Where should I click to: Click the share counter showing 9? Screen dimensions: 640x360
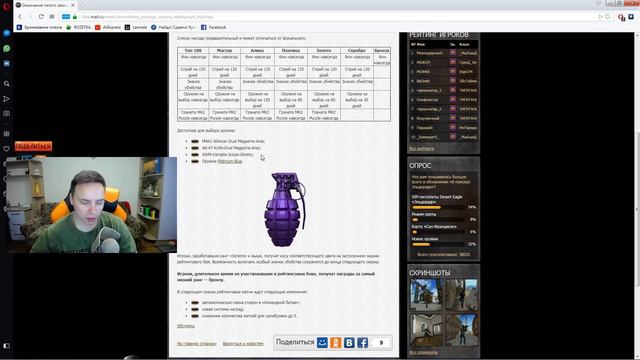tap(381, 342)
